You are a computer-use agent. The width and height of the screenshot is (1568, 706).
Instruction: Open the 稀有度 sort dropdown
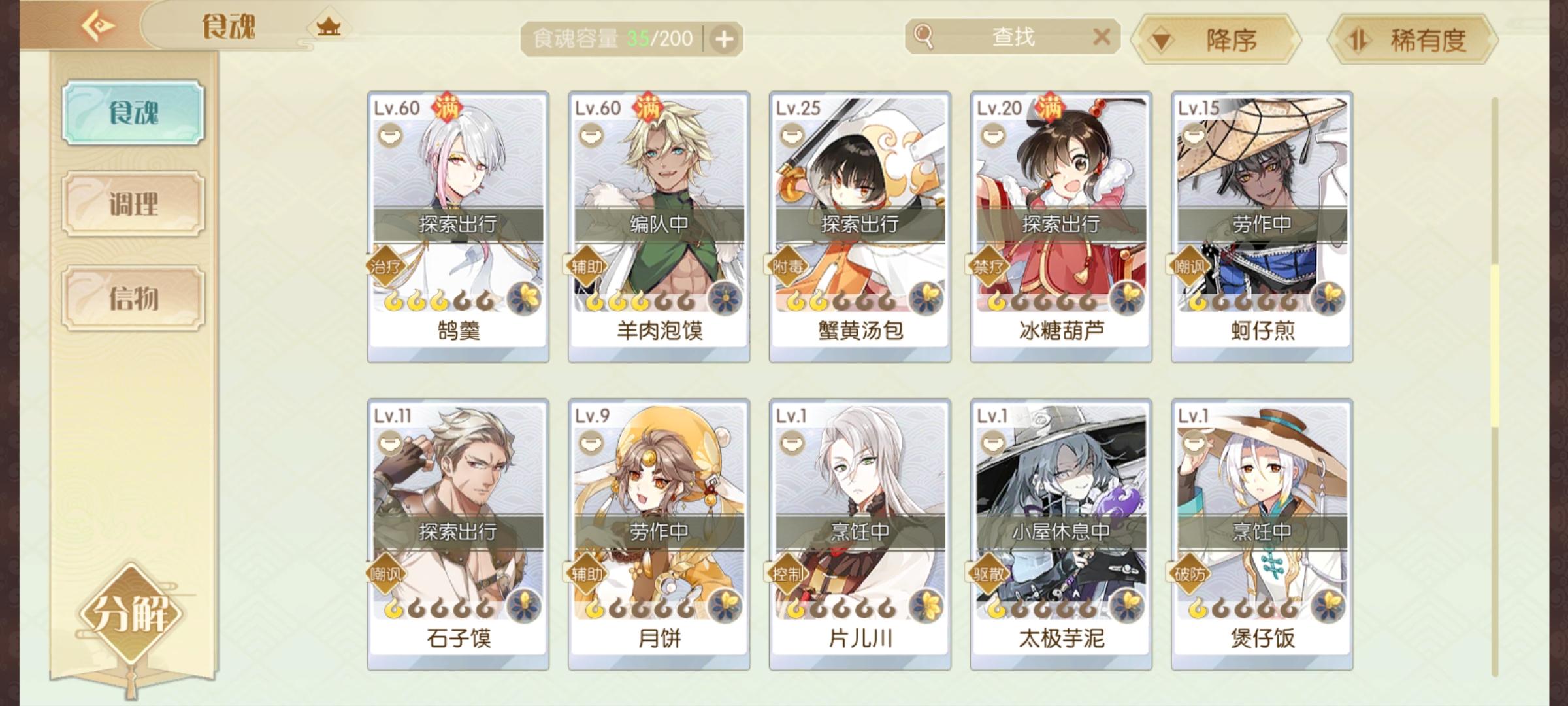(x=1413, y=40)
